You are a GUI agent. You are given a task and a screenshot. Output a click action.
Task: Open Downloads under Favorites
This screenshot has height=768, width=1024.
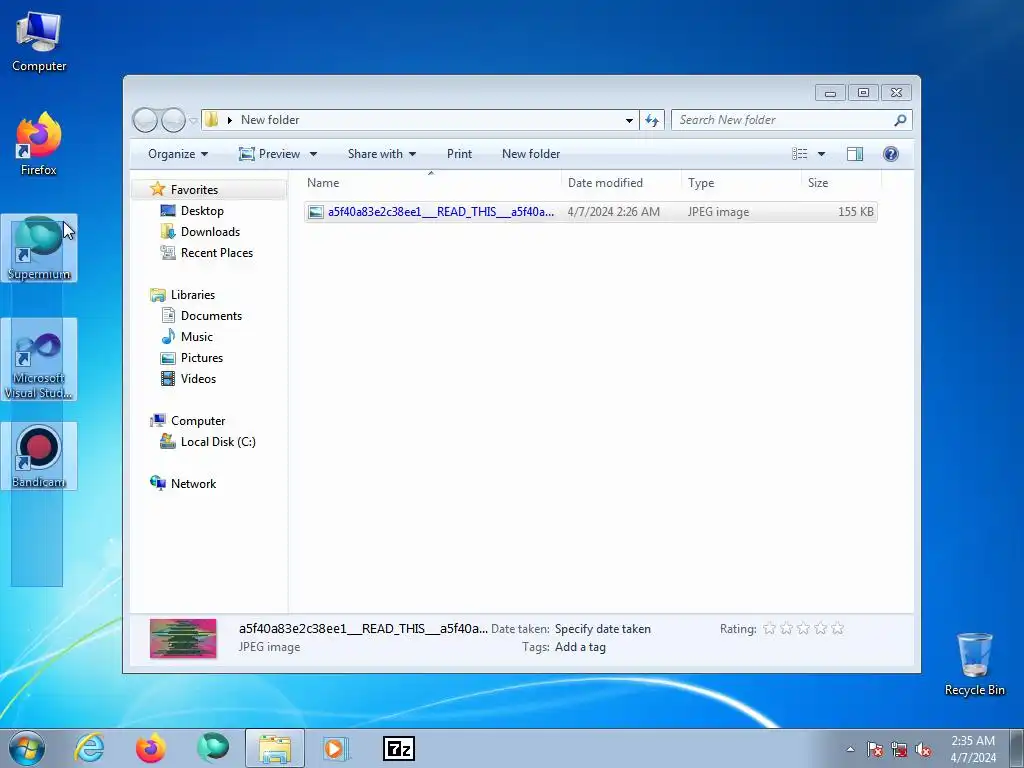coord(210,232)
